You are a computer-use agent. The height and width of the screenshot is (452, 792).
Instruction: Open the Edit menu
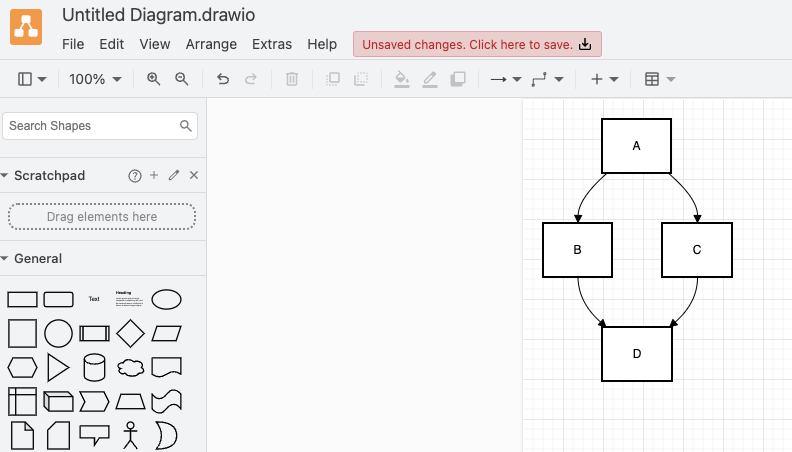pyautogui.click(x=111, y=44)
